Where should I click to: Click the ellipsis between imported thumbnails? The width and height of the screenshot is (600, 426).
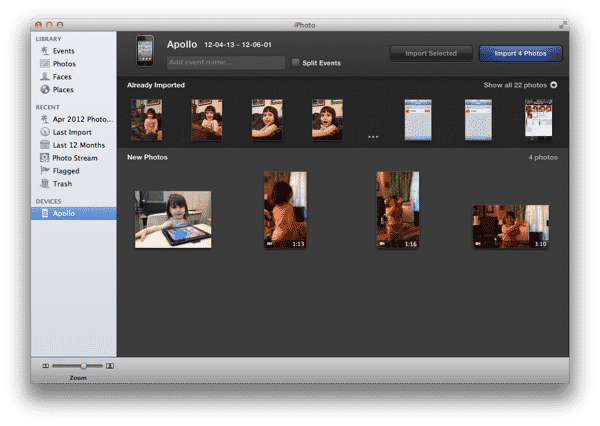pos(373,137)
